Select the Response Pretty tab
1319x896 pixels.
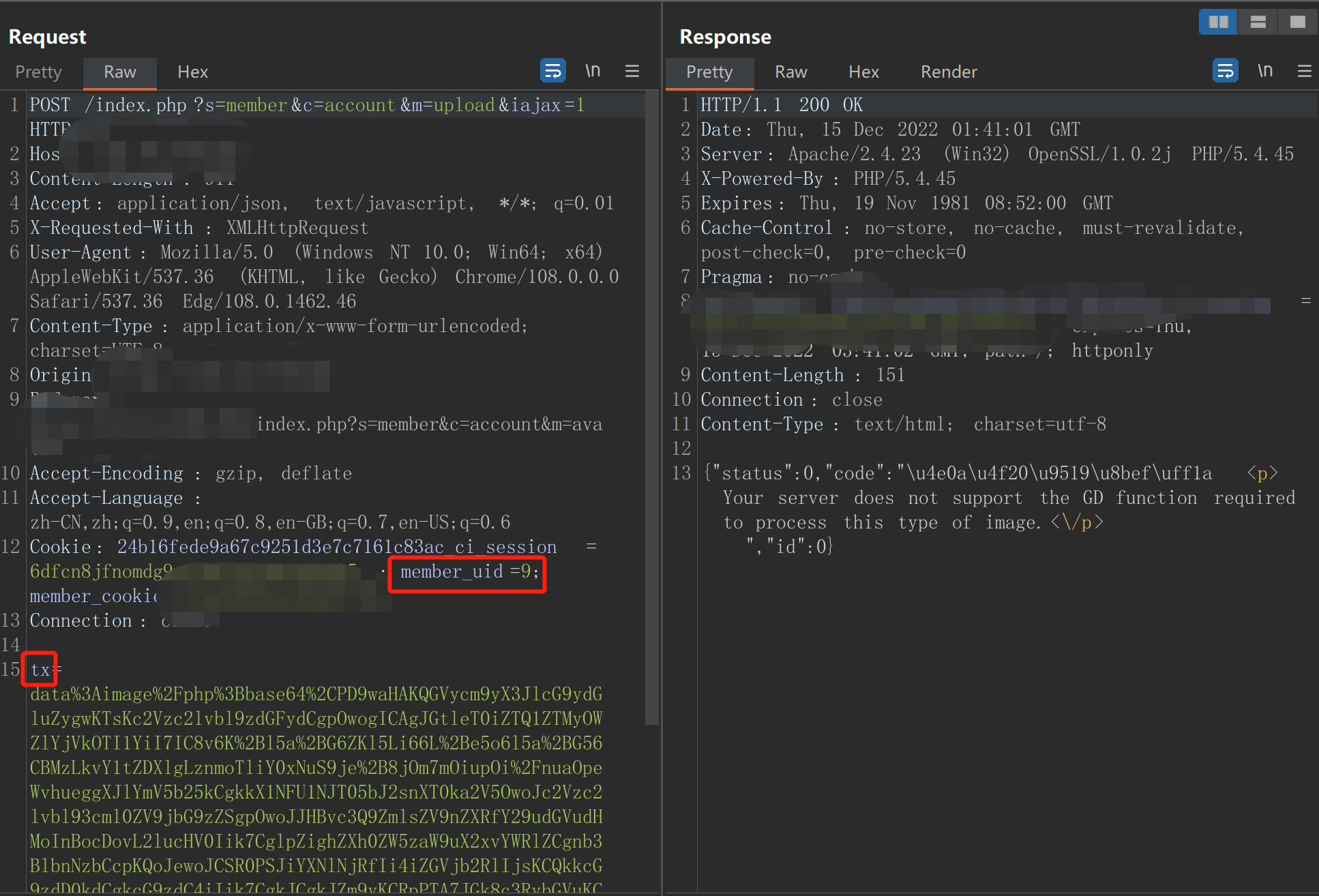point(709,72)
